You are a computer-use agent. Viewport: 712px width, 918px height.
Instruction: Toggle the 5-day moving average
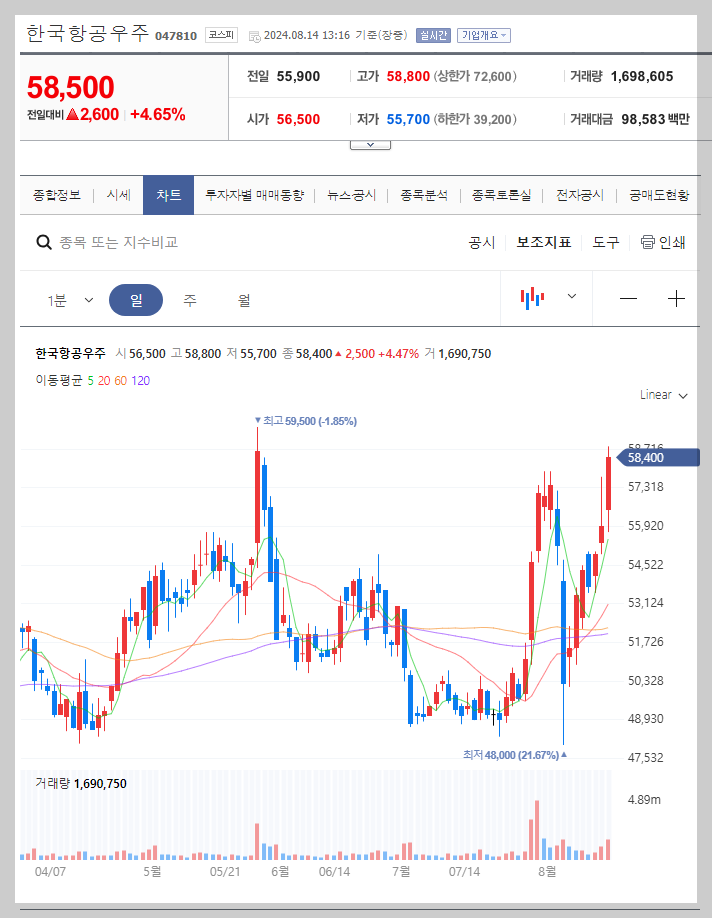coord(91,381)
